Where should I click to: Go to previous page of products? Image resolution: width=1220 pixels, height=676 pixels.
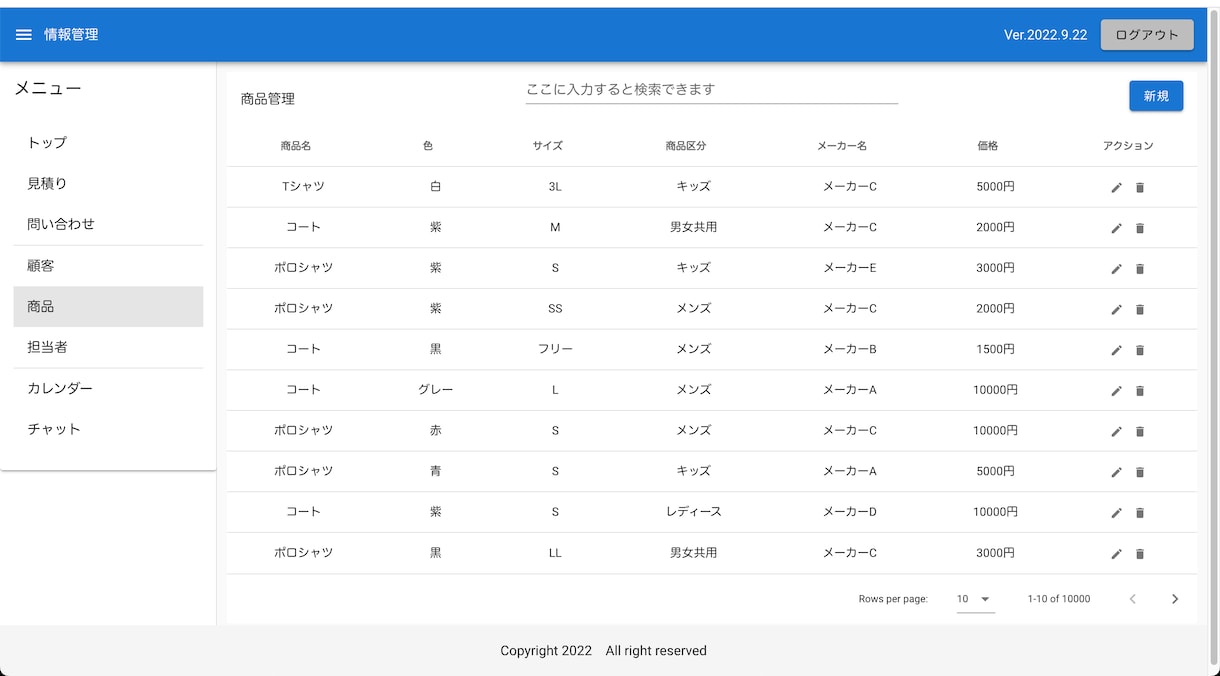tap(1133, 599)
